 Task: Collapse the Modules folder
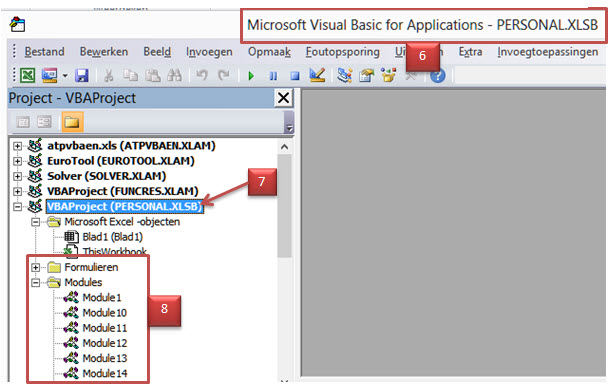pyautogui.click(x=35, y=282)
